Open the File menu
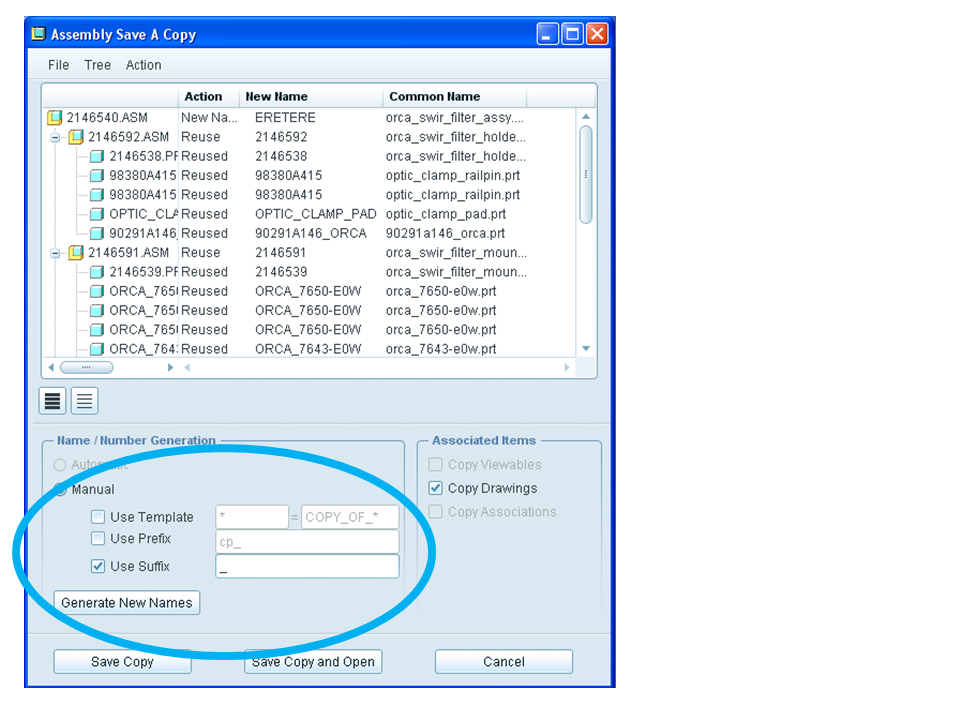The height and width of the screenshot is (720, 960). coord(59,65)
